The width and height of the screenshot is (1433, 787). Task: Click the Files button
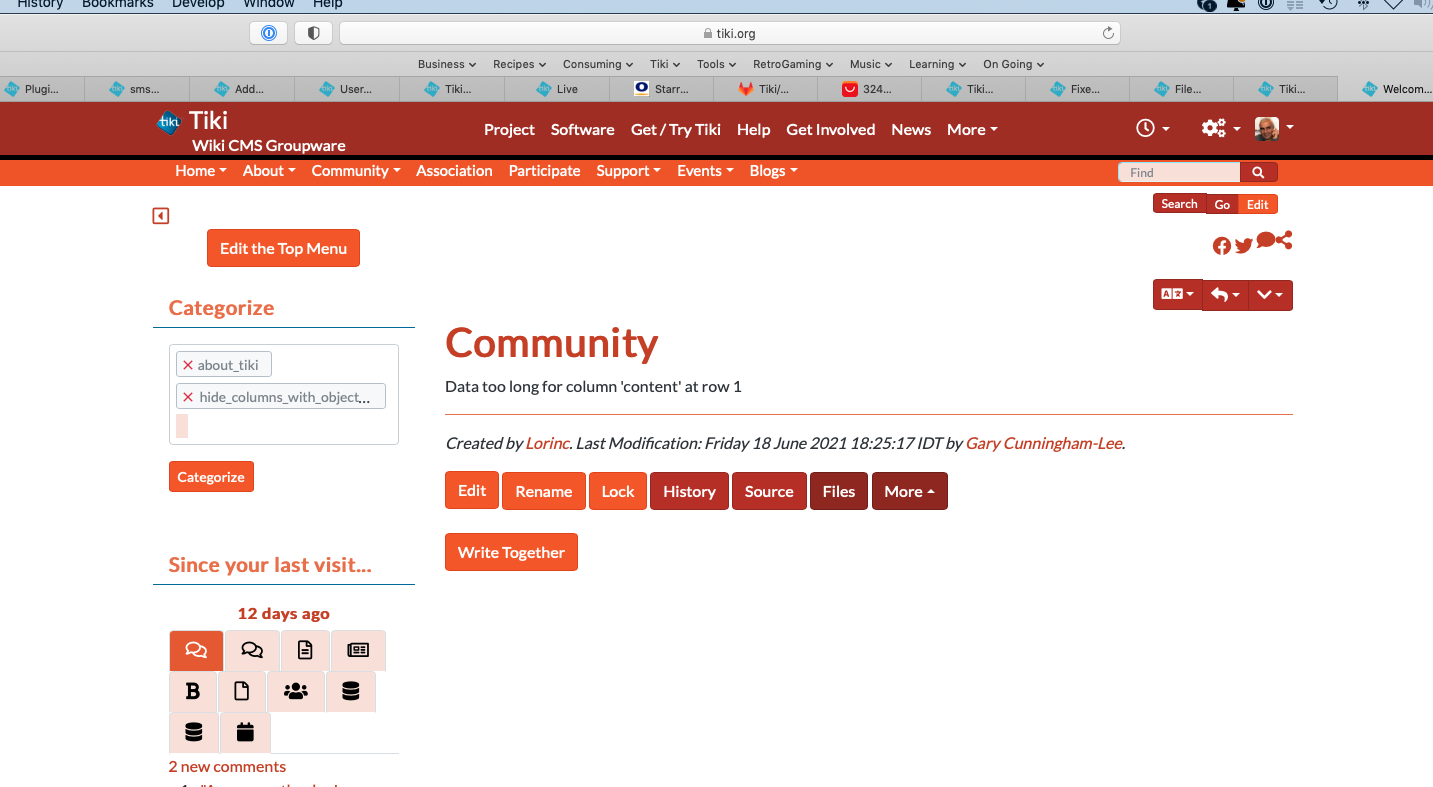pos(839,491)
